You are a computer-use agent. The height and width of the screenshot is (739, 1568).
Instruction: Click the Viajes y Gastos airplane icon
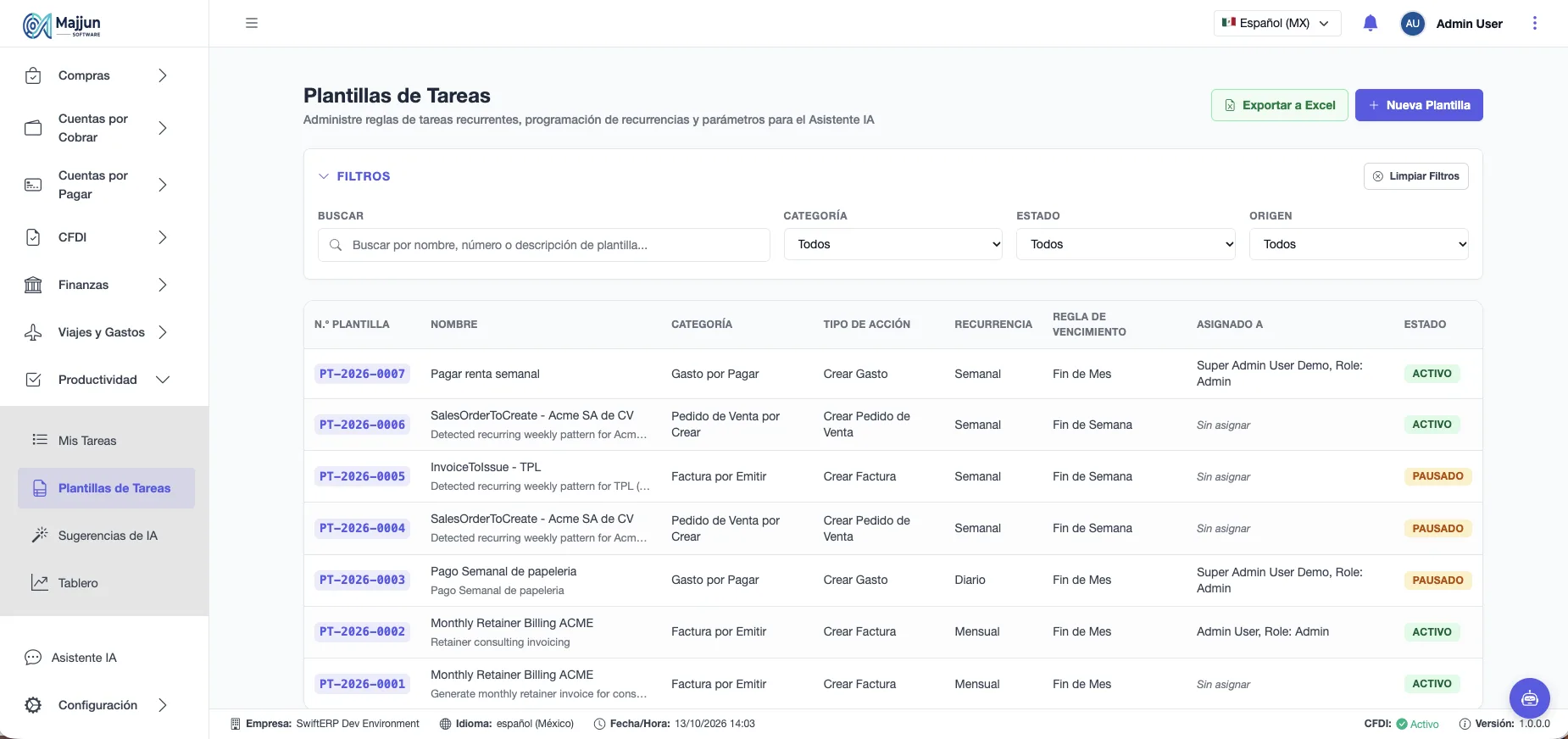point(33,332)
